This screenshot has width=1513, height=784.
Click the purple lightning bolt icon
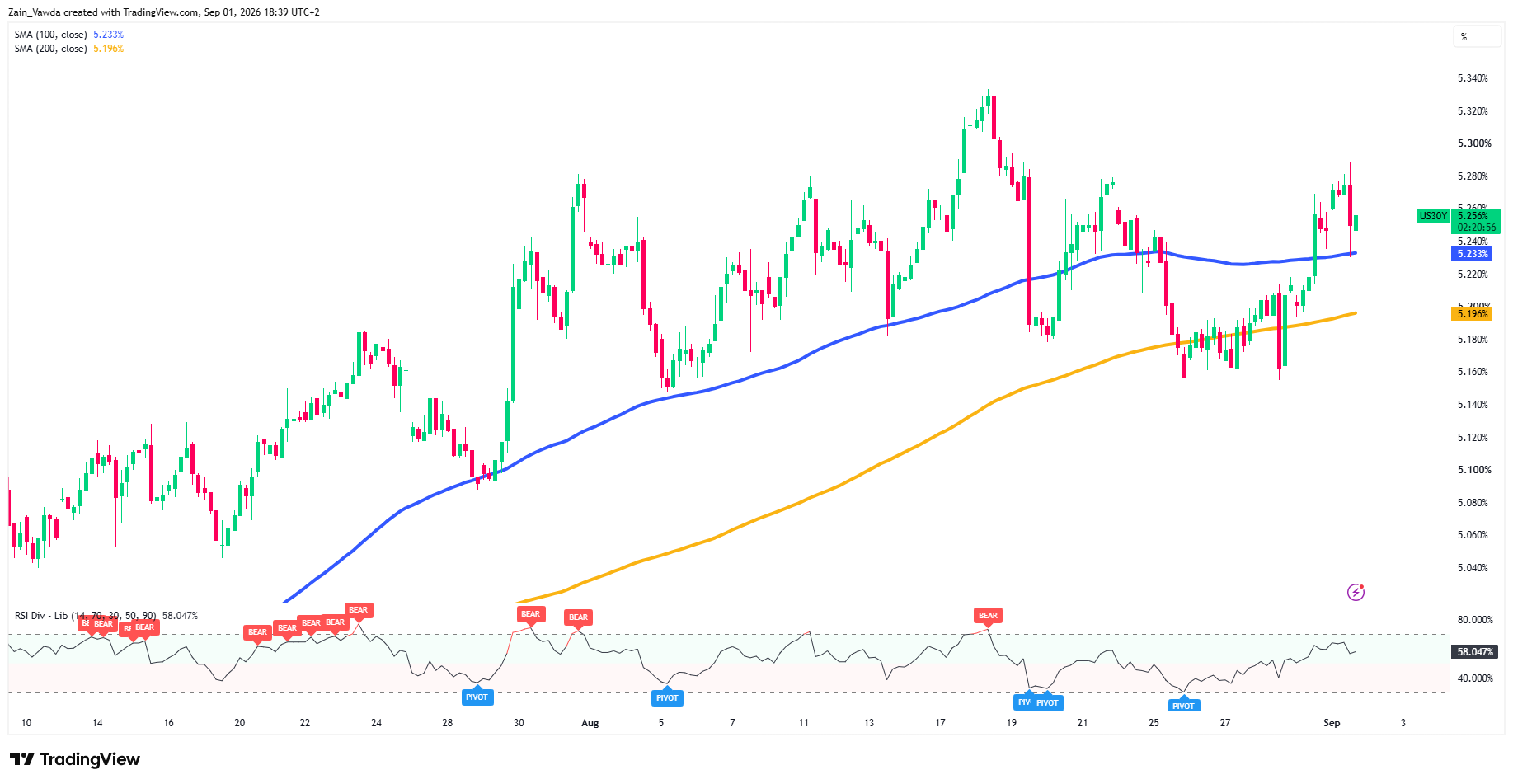coord(1356,592)
